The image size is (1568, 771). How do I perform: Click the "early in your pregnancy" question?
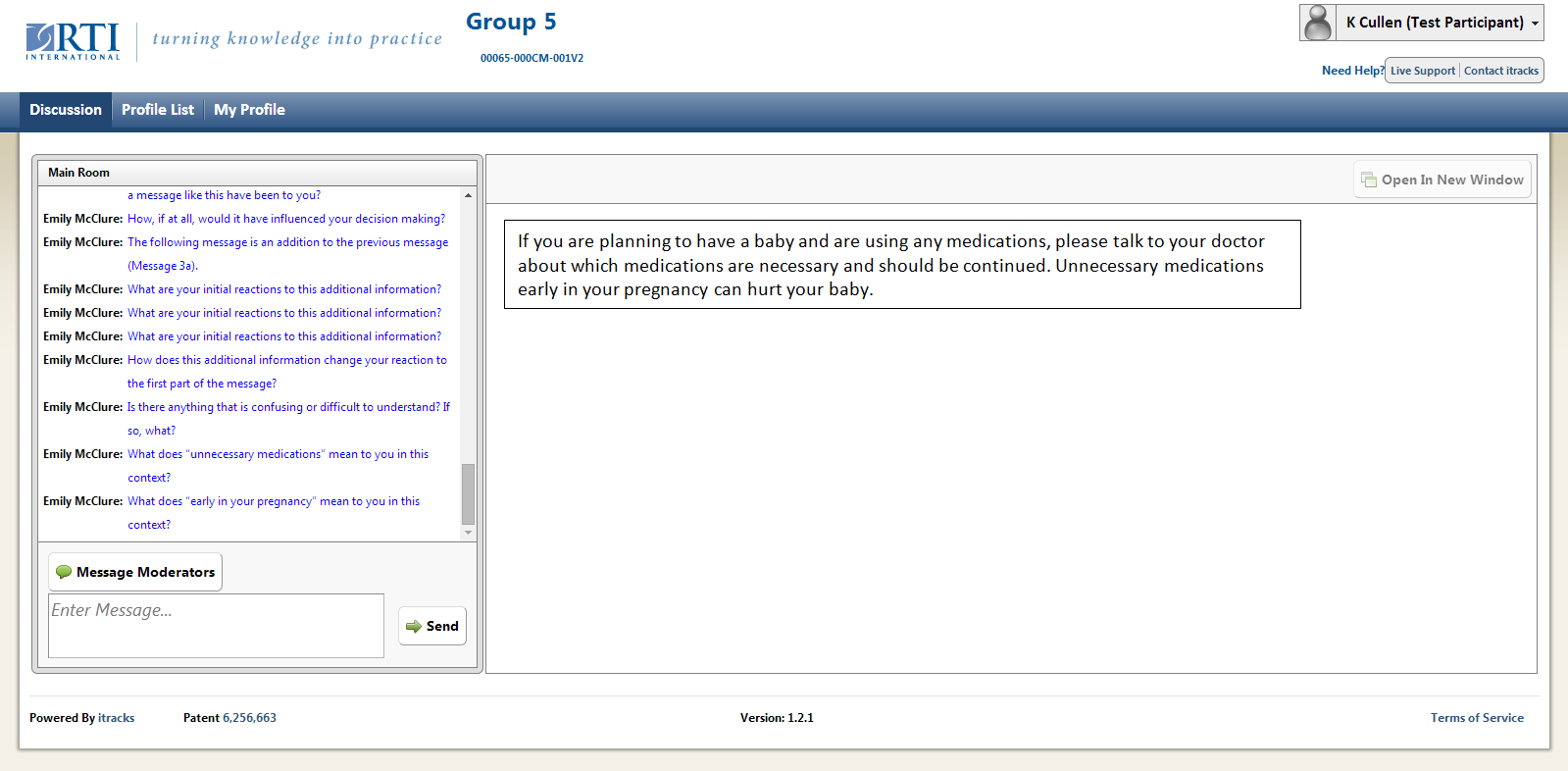pos(274,513)
